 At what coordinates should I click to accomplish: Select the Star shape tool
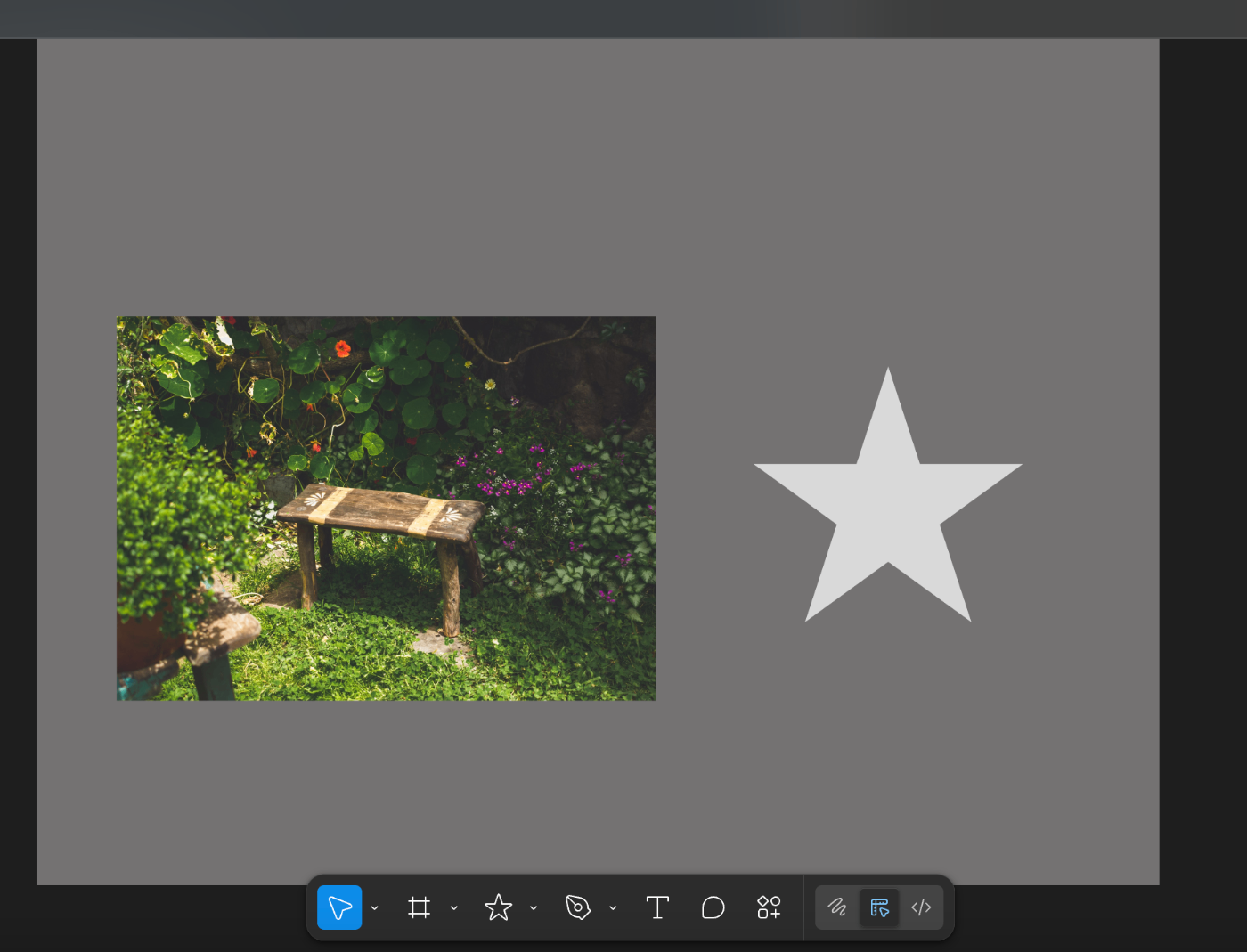pos(499,907)
